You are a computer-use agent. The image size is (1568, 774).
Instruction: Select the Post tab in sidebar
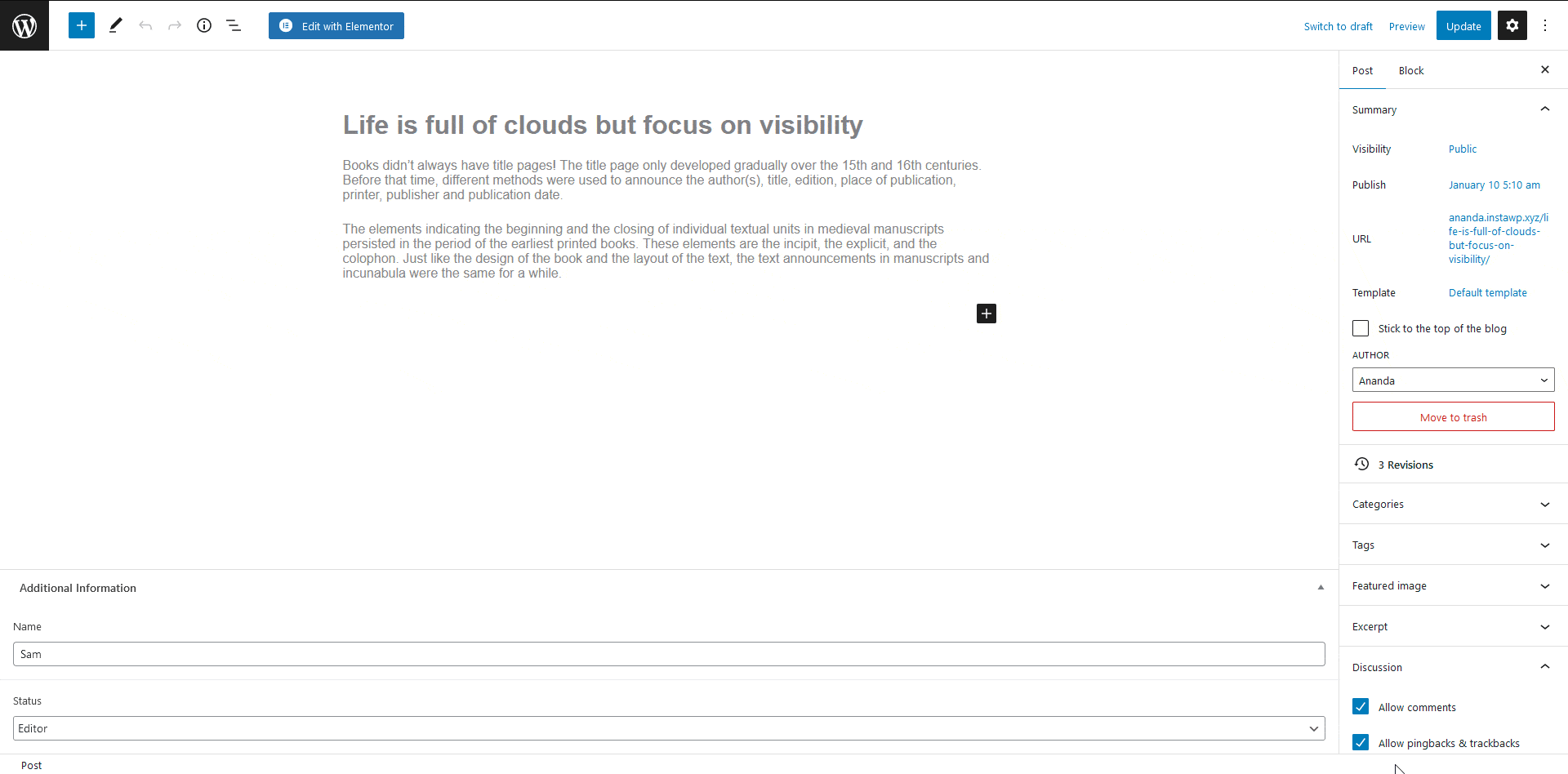[x=1362, y=71]
